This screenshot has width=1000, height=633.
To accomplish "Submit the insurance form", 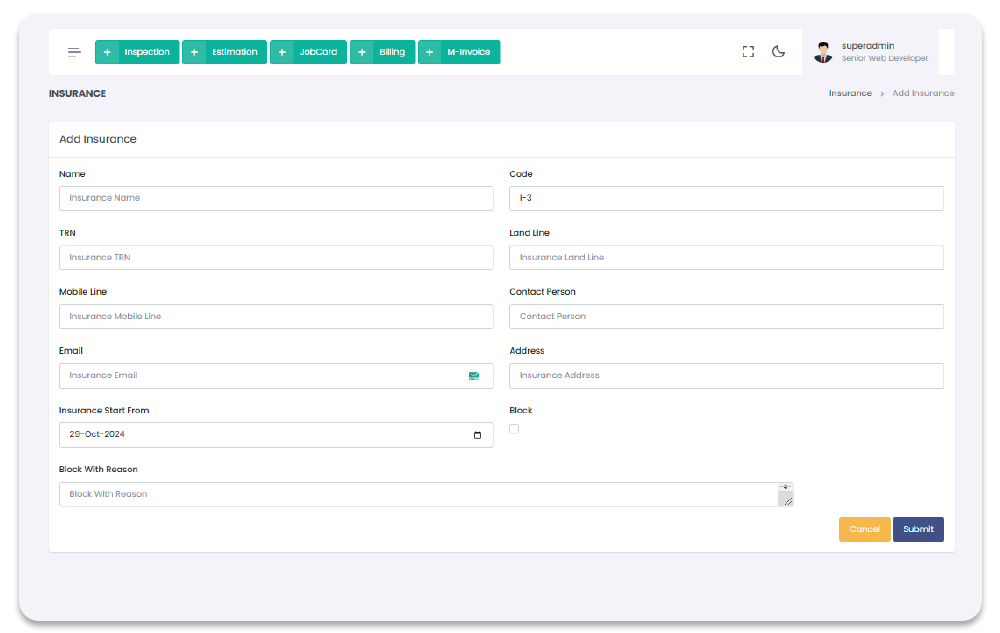I will tap(918, 529).
